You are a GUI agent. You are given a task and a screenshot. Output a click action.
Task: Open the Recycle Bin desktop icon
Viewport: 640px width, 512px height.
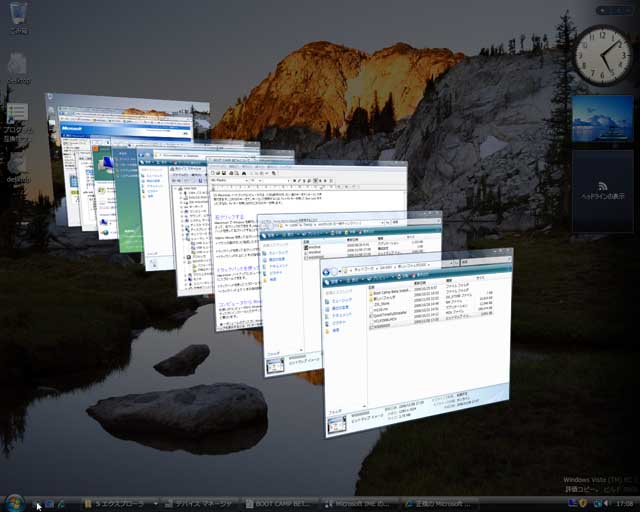point(18,17)
